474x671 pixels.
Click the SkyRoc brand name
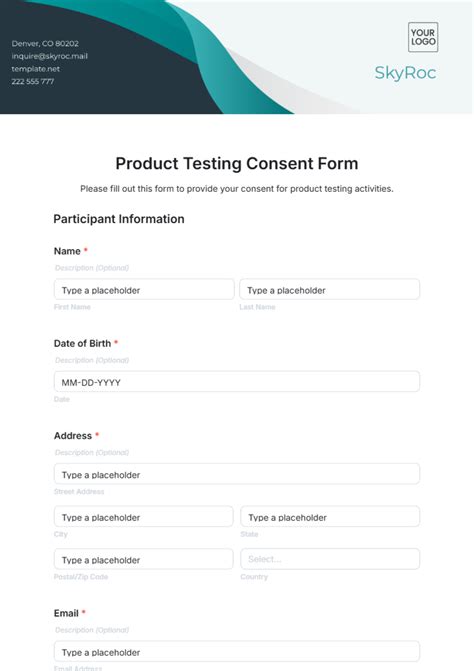point(405,73)
